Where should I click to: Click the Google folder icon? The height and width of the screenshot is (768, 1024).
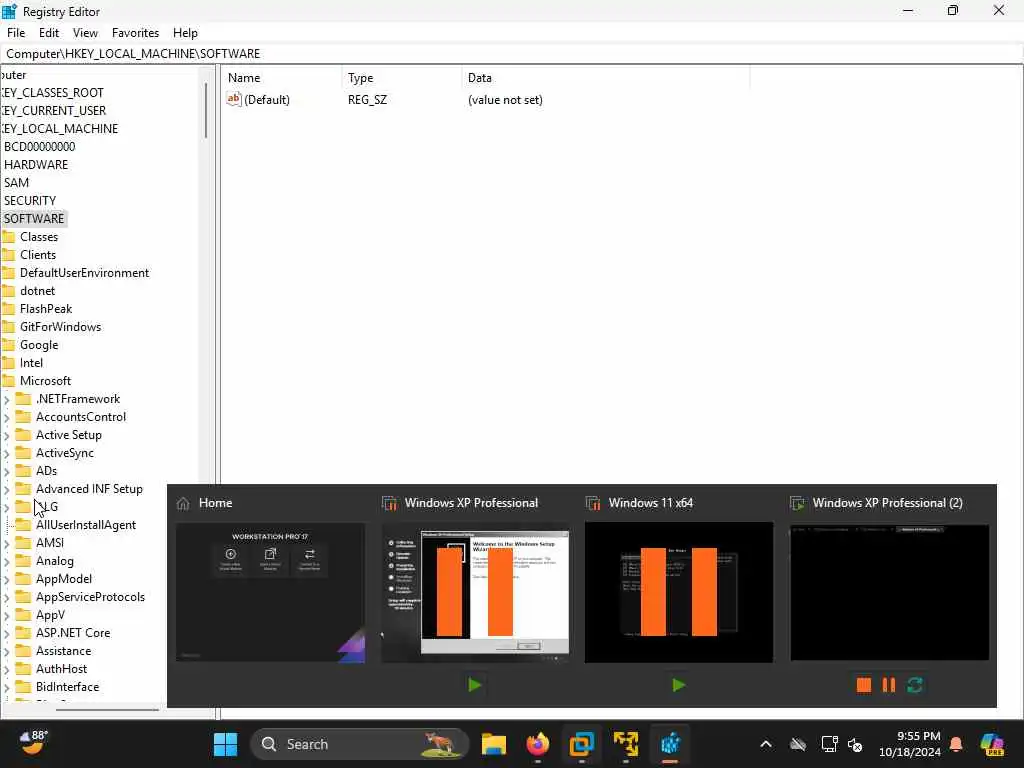tap(8, 345)
